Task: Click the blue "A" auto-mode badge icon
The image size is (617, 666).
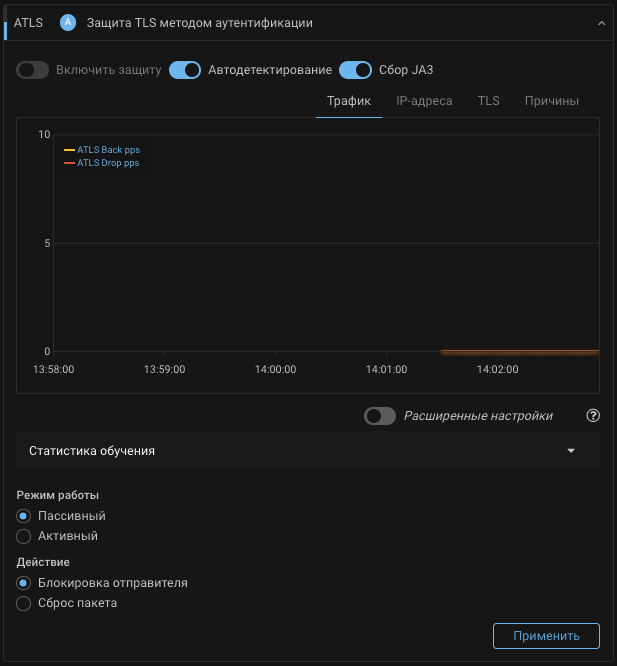Action: (68, 22)
